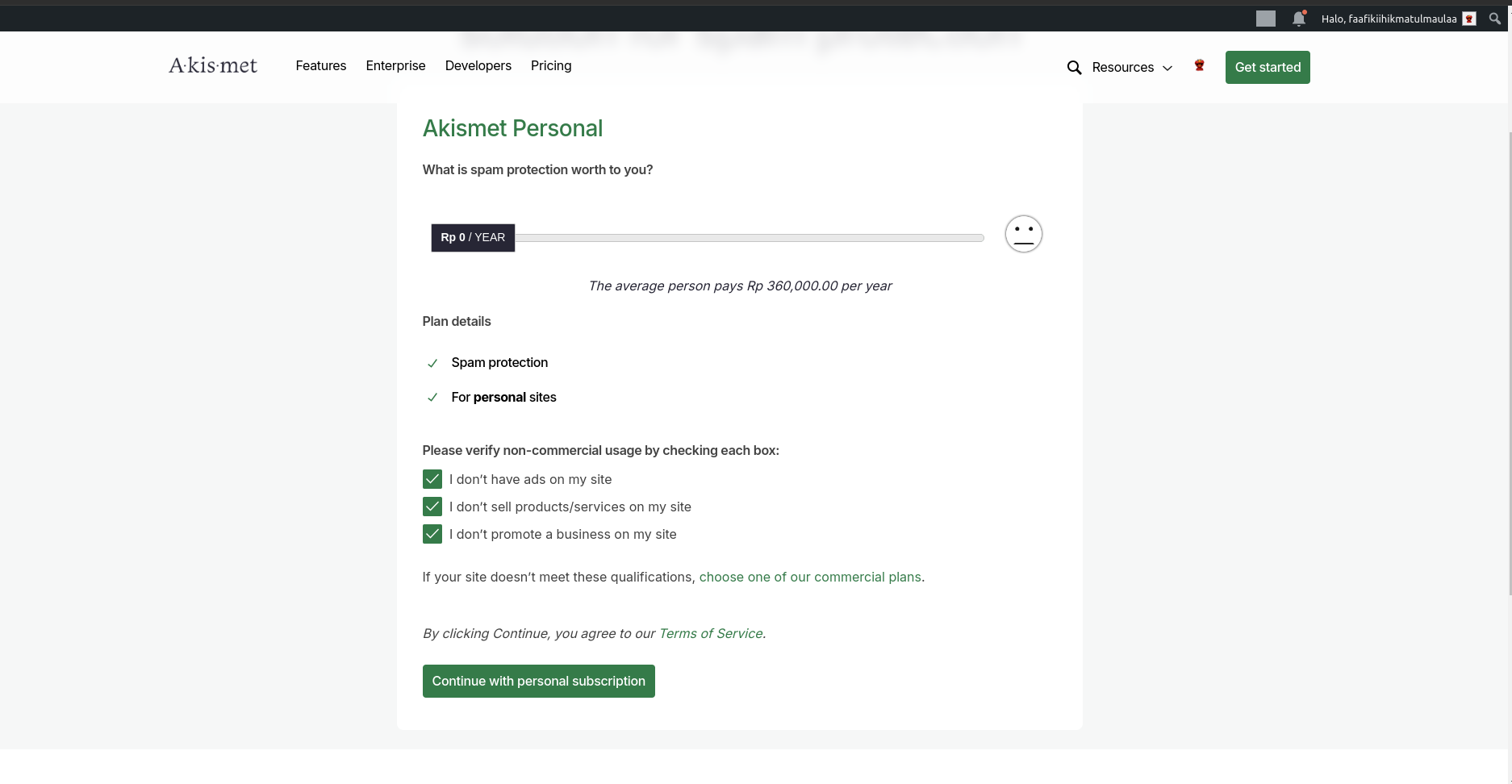This screenshot has width=1512, height=784.
Task: Click the gray reader icon in admin bar
Action: coord(1265,19)
